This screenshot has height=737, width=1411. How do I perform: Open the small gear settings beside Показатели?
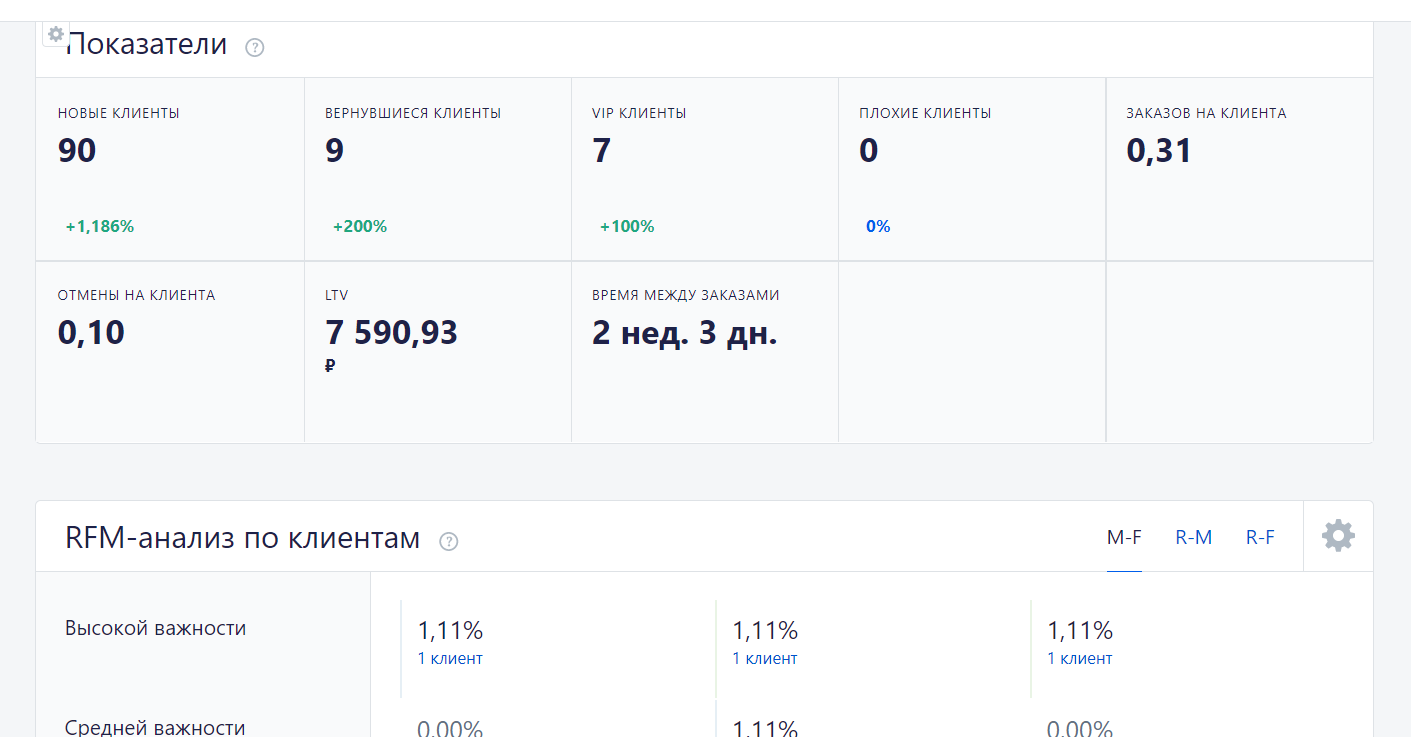click(x=56, y=34)
